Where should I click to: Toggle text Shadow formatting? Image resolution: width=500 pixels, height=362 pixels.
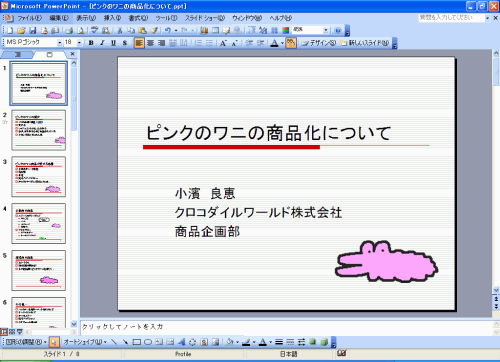click(125, 43)
